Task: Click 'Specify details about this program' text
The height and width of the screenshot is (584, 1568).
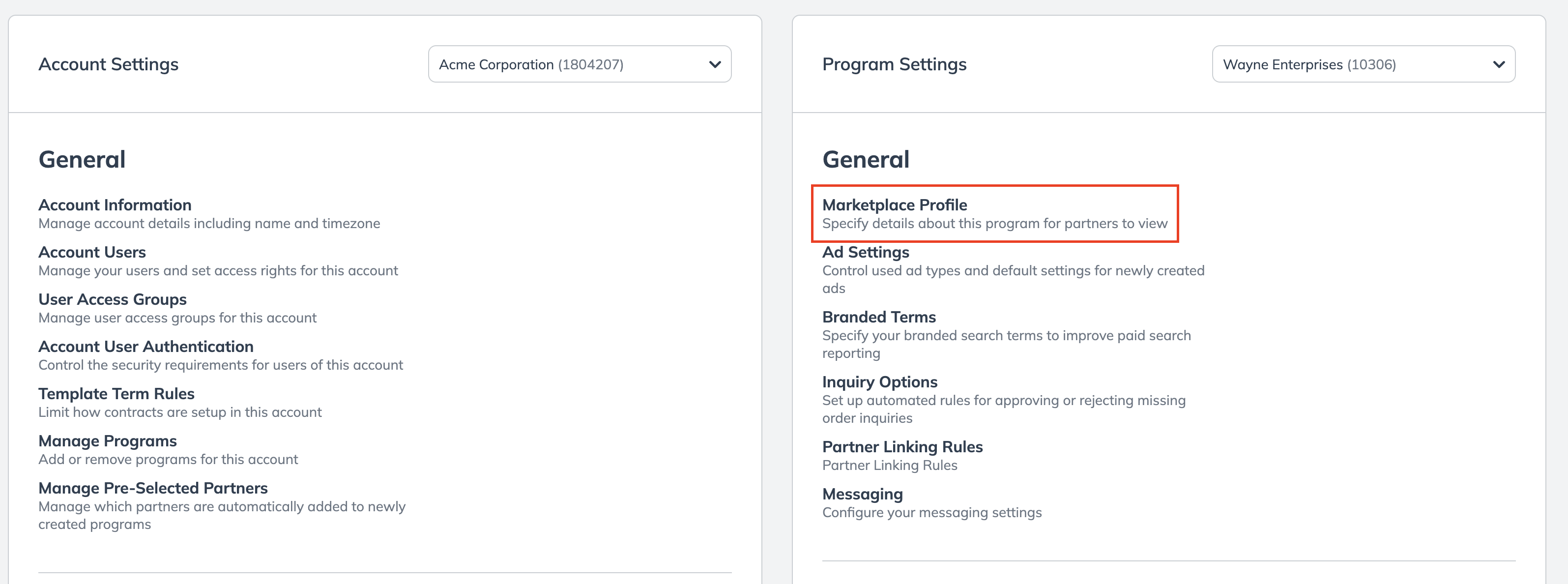Action: [x=994, y=224]
